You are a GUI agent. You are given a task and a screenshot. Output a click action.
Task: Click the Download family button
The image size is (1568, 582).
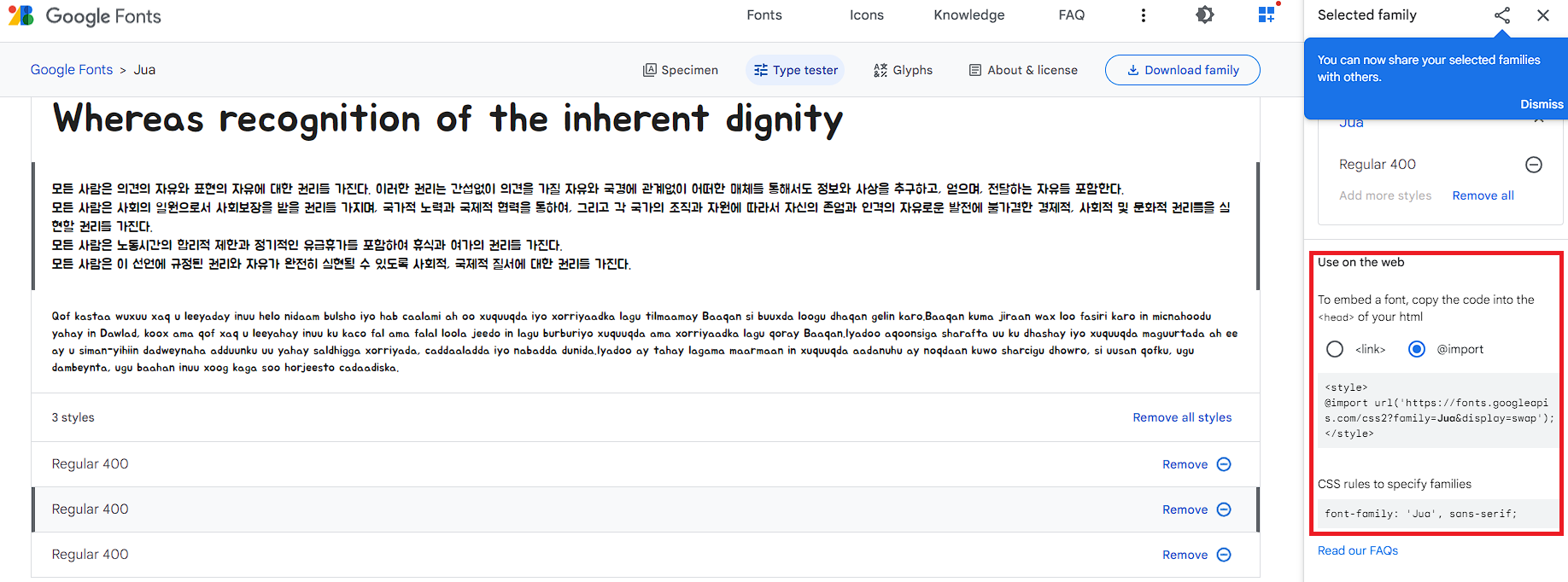1182,70
